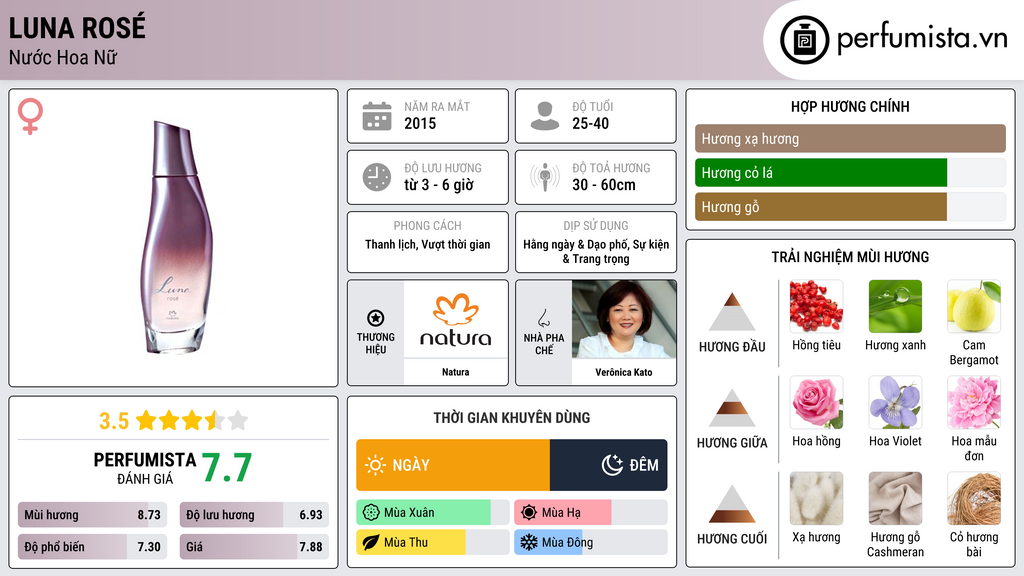Click the Hoa hồng rose note thumbnail

[816, 402]
